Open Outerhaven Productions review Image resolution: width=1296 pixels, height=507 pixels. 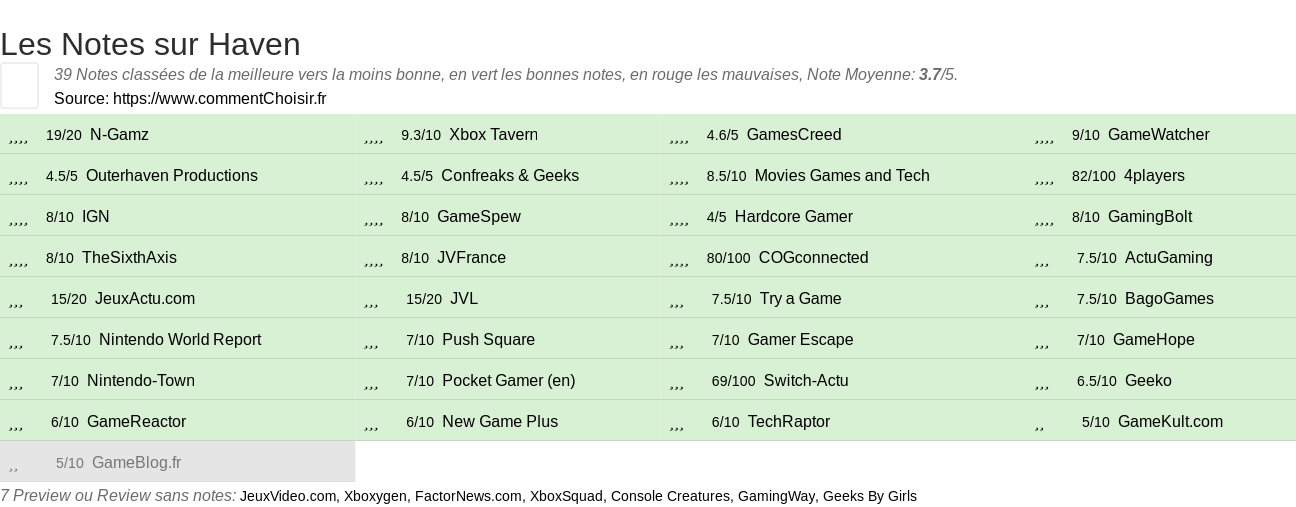(172, 176)
